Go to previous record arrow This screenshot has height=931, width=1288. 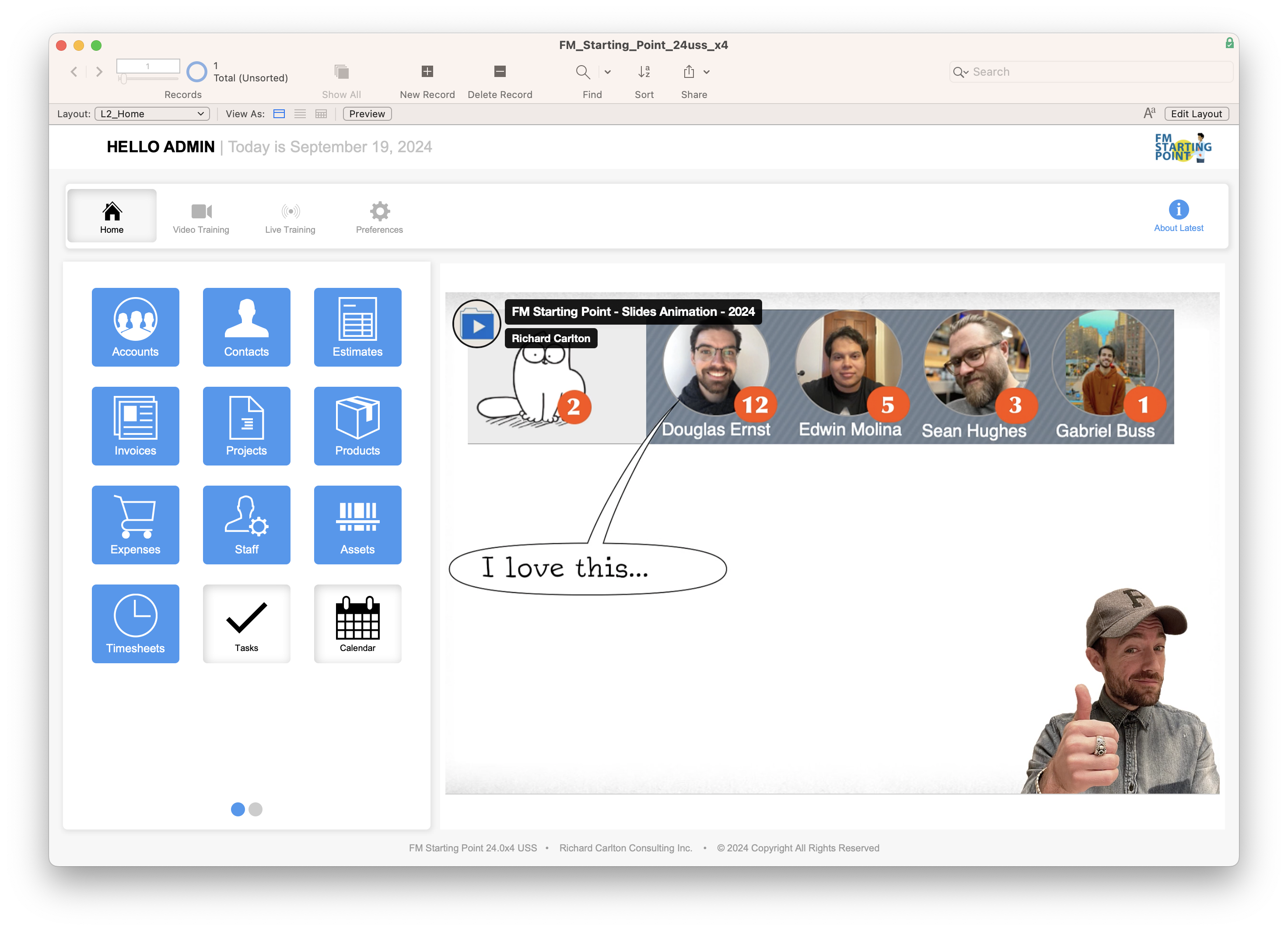click(74, 72)
